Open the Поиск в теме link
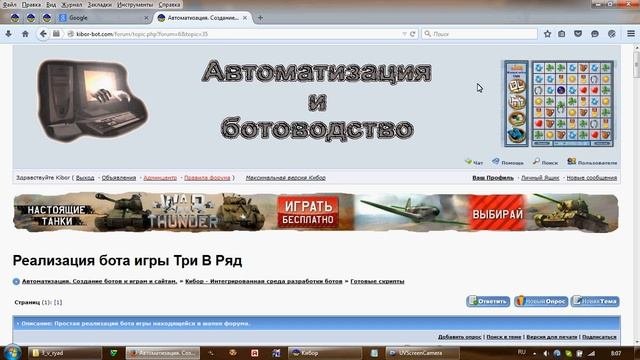The height and width of the screenshot is (360, 640). click(x=504, y=337)
